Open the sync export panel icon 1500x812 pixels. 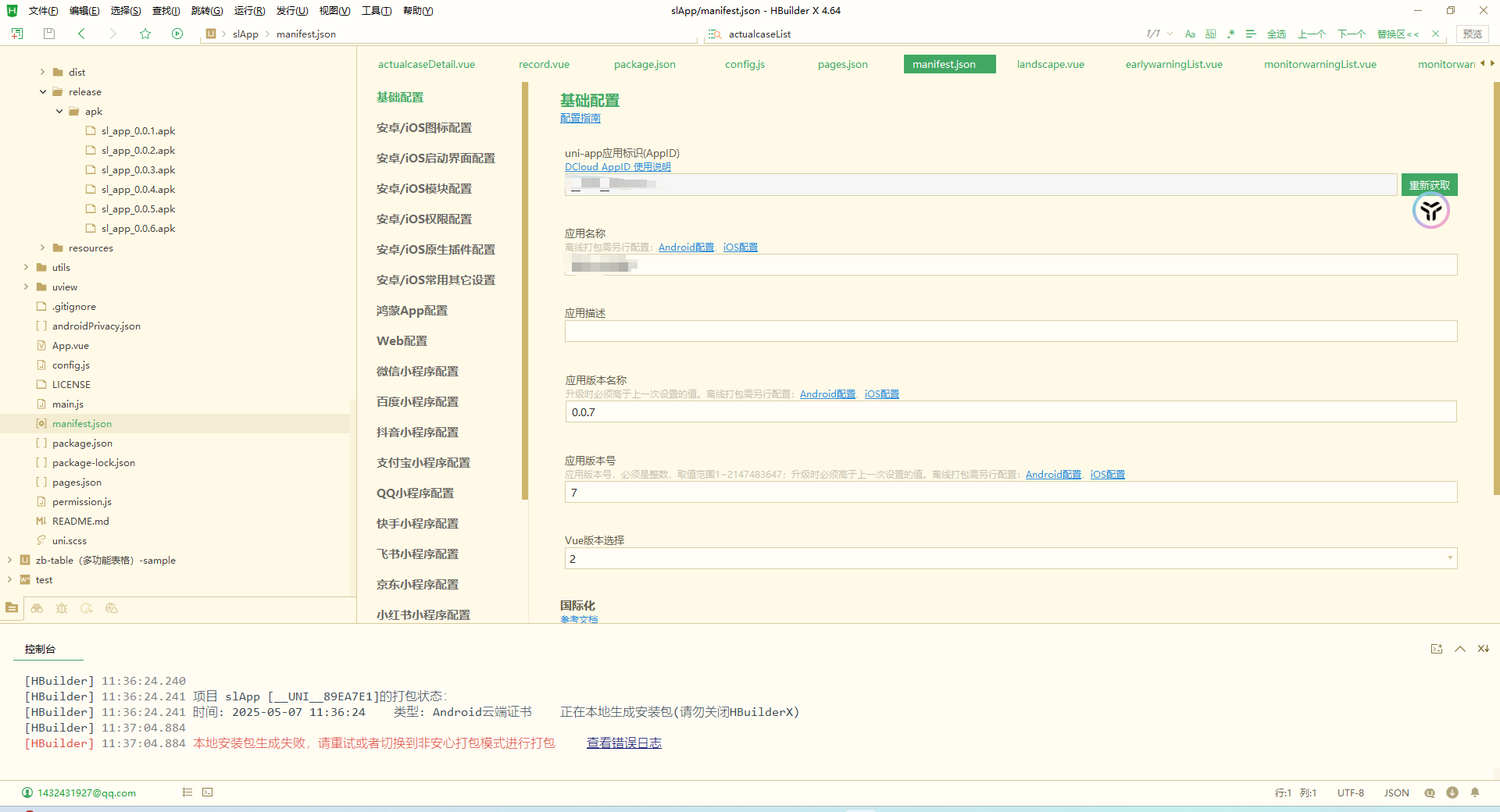point(87,608)
